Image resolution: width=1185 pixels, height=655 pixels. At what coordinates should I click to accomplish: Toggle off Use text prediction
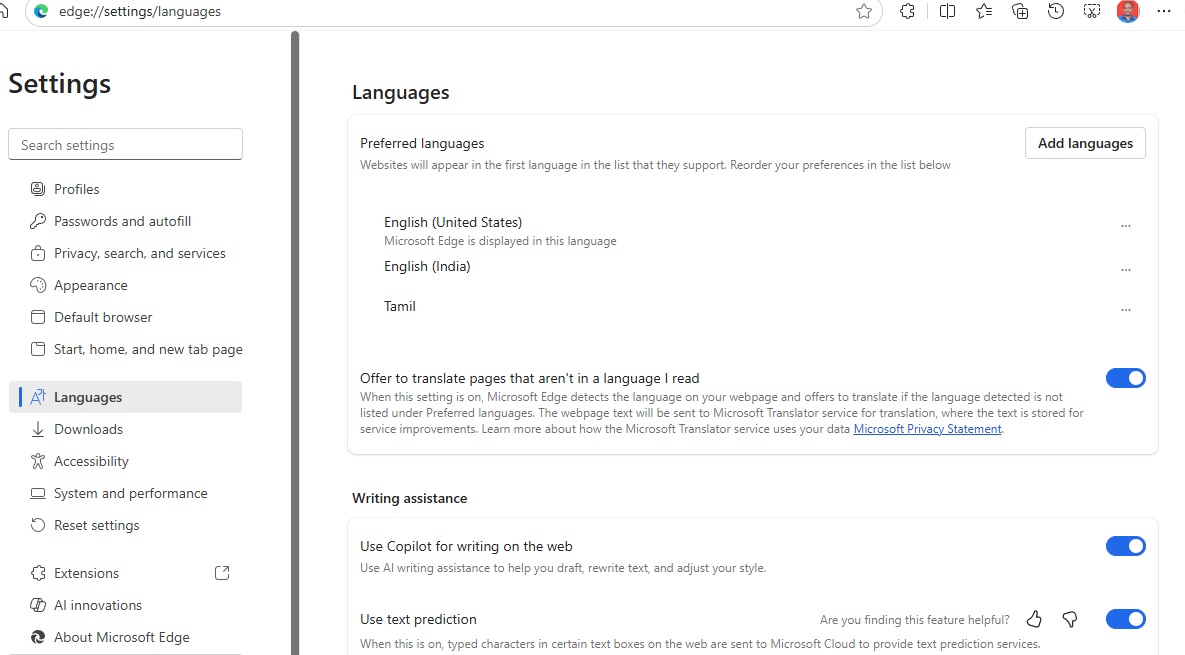pyautogui.click(x=1125, y=619)
